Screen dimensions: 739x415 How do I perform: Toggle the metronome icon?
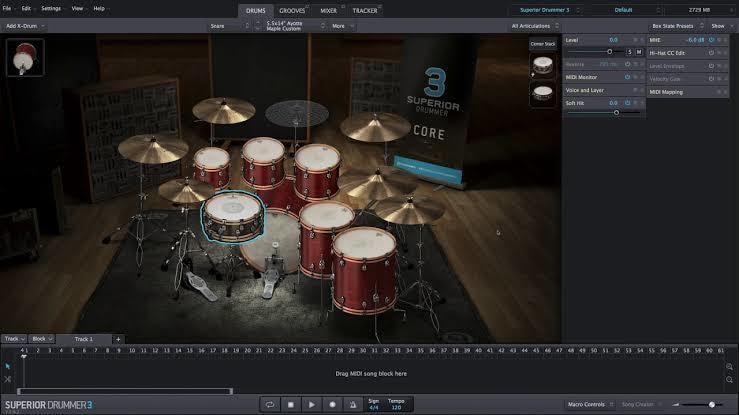[353, 404]
